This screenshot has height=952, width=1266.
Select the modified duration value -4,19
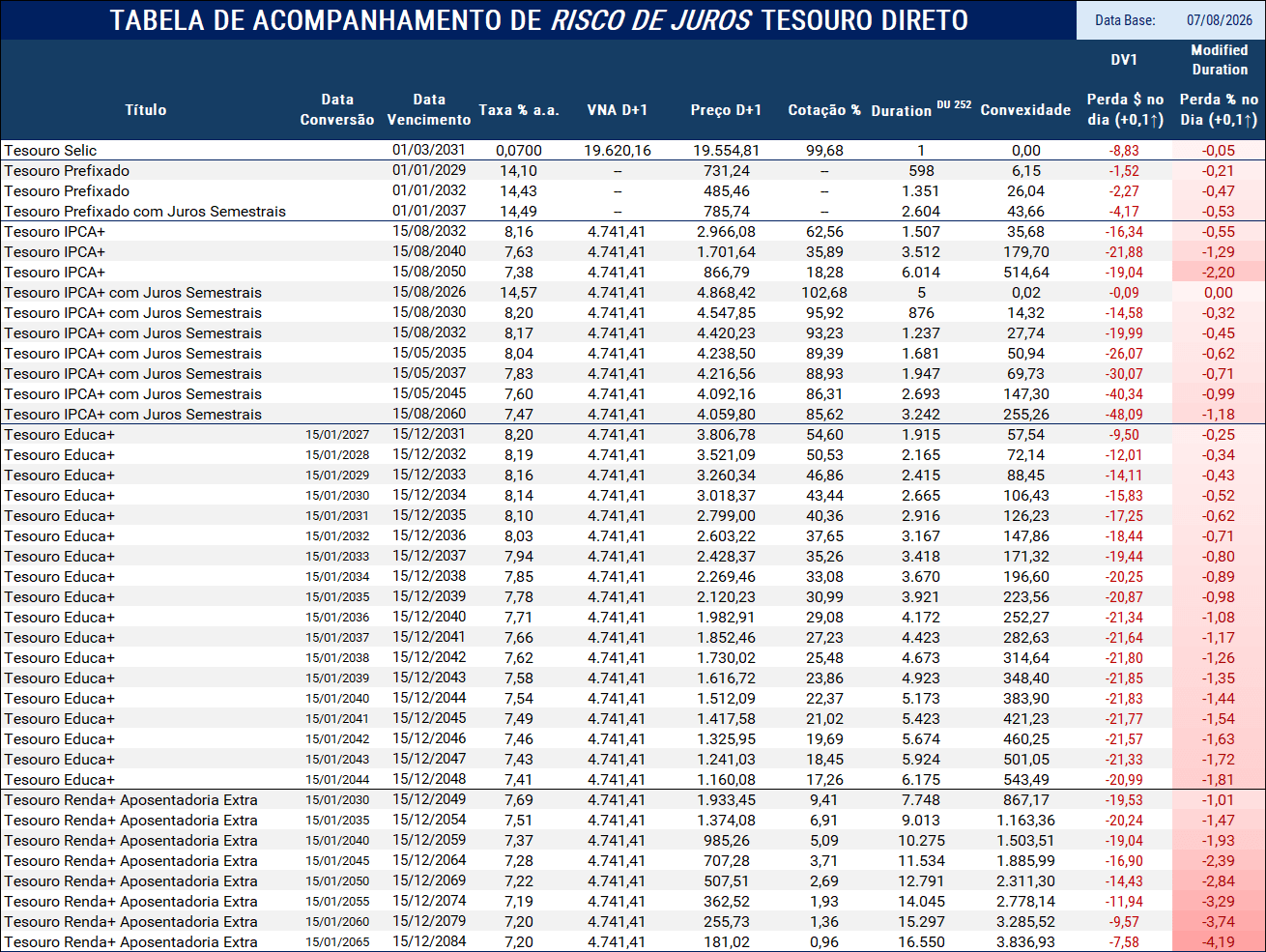1219,942
